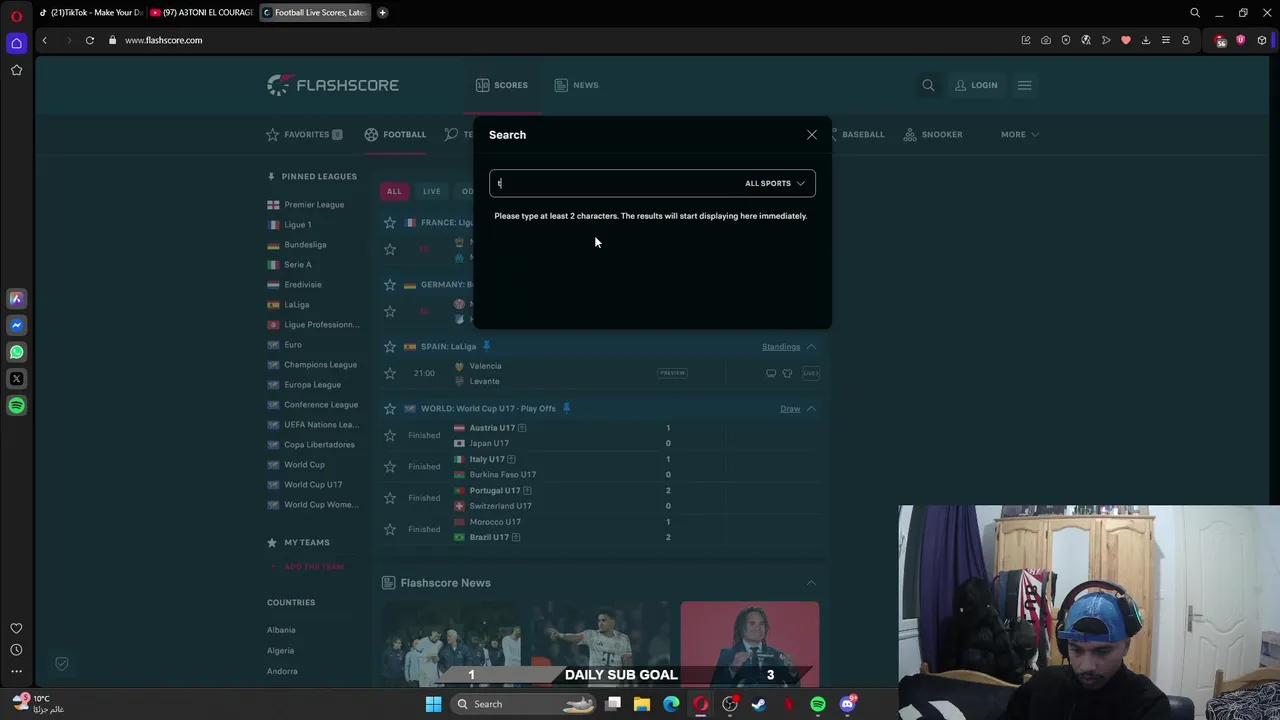Screen dimensions: 1280x720
Task: Open Serie A in pinned leagues
Action: [297, 264]
